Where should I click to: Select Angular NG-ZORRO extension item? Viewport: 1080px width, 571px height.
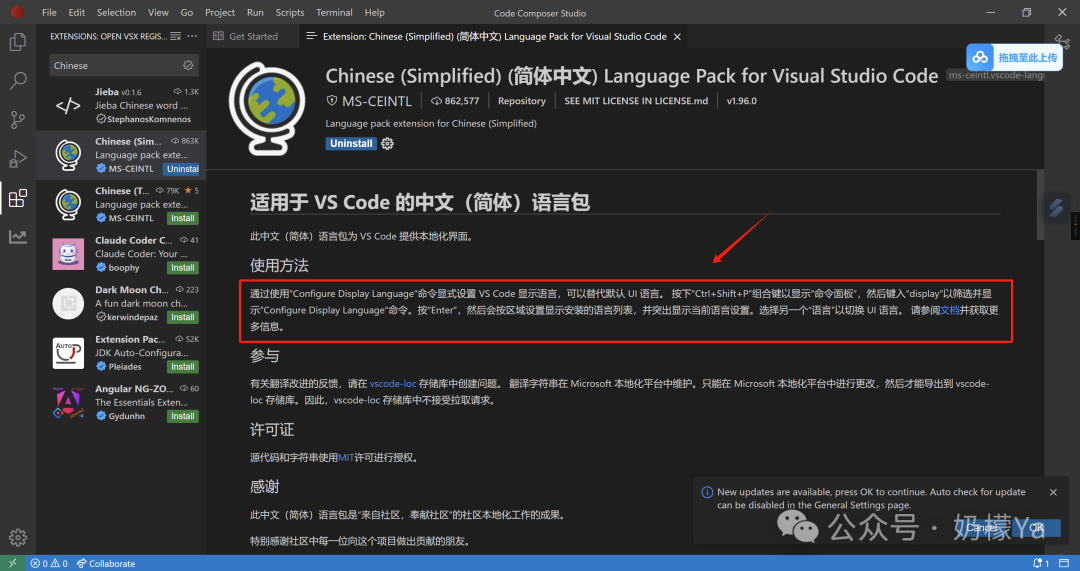121,403
